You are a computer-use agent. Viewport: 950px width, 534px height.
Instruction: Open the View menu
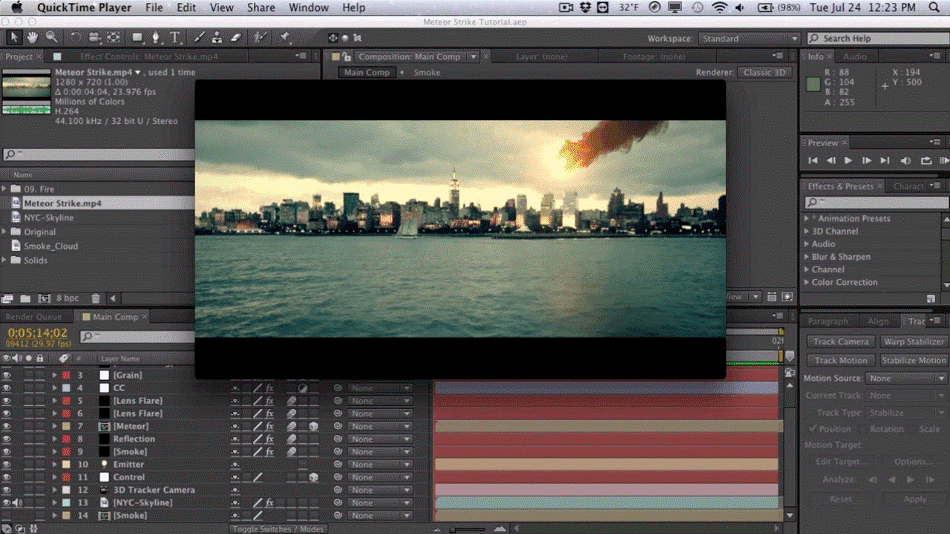tap(221, 8)
